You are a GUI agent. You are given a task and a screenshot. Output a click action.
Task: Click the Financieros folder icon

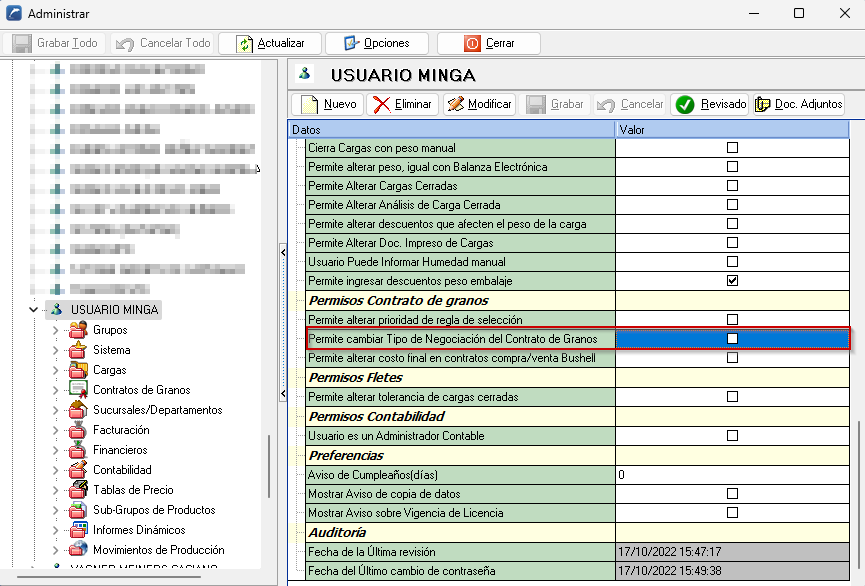(78, 450)
